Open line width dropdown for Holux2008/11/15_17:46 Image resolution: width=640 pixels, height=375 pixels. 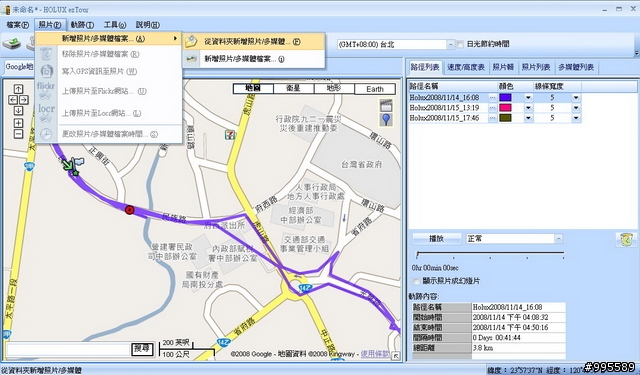pyautogui.click(x=576, y=118)
